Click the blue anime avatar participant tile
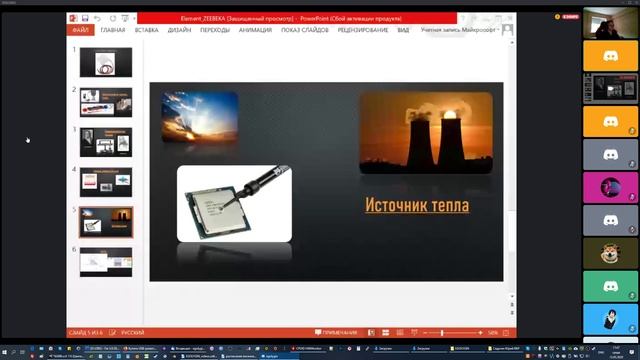The image size is (640, 360). click(610, 319)
